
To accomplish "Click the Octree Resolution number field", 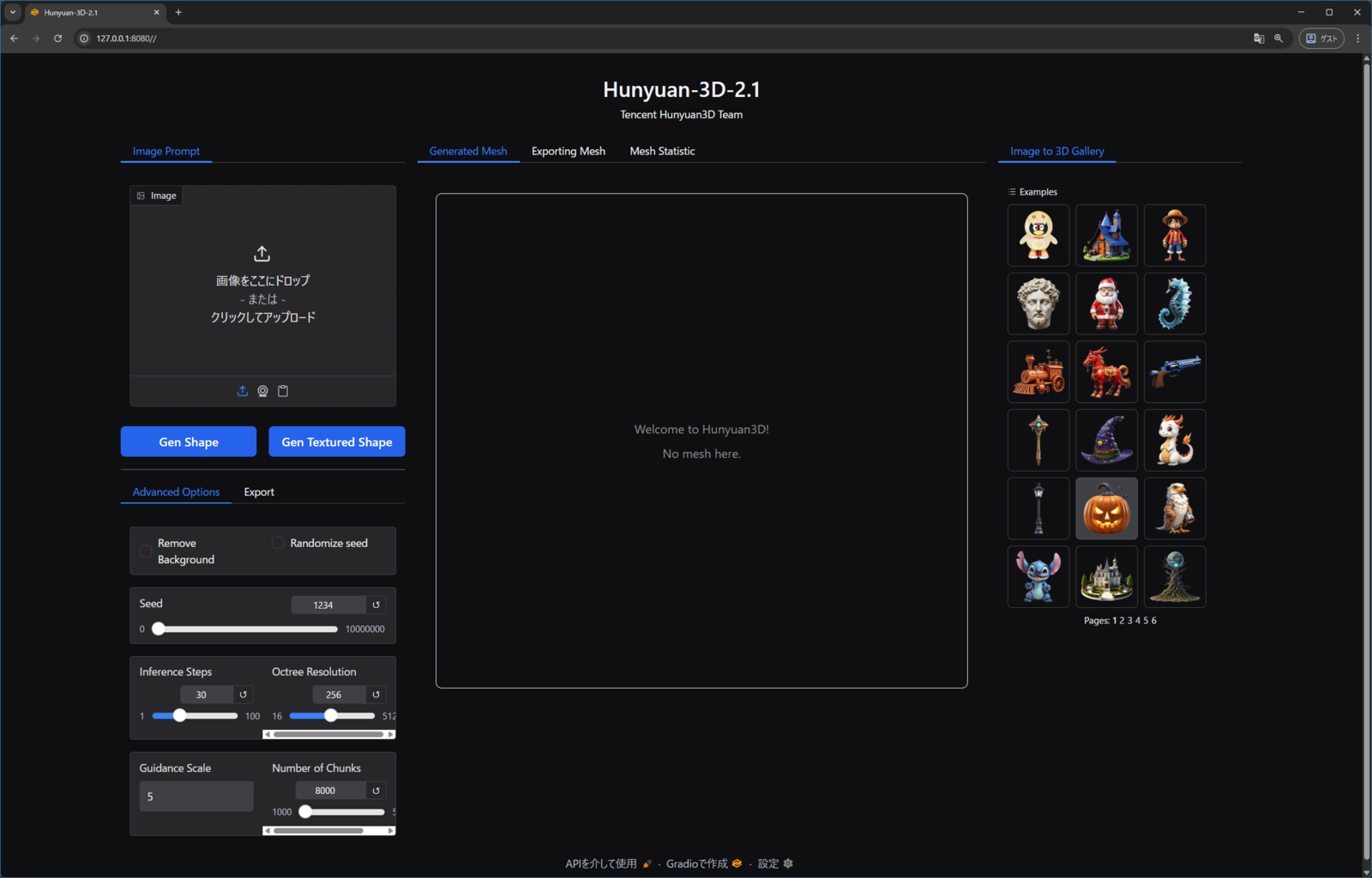I will pyautogui.click(x=339, y=695).
